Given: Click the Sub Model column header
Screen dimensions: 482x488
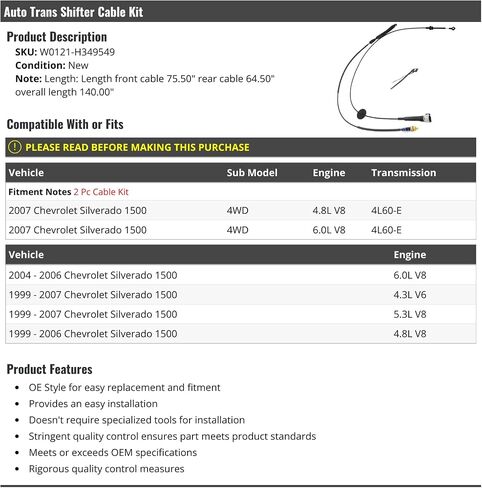Looking at the screenshot, I should click(252, 173).
